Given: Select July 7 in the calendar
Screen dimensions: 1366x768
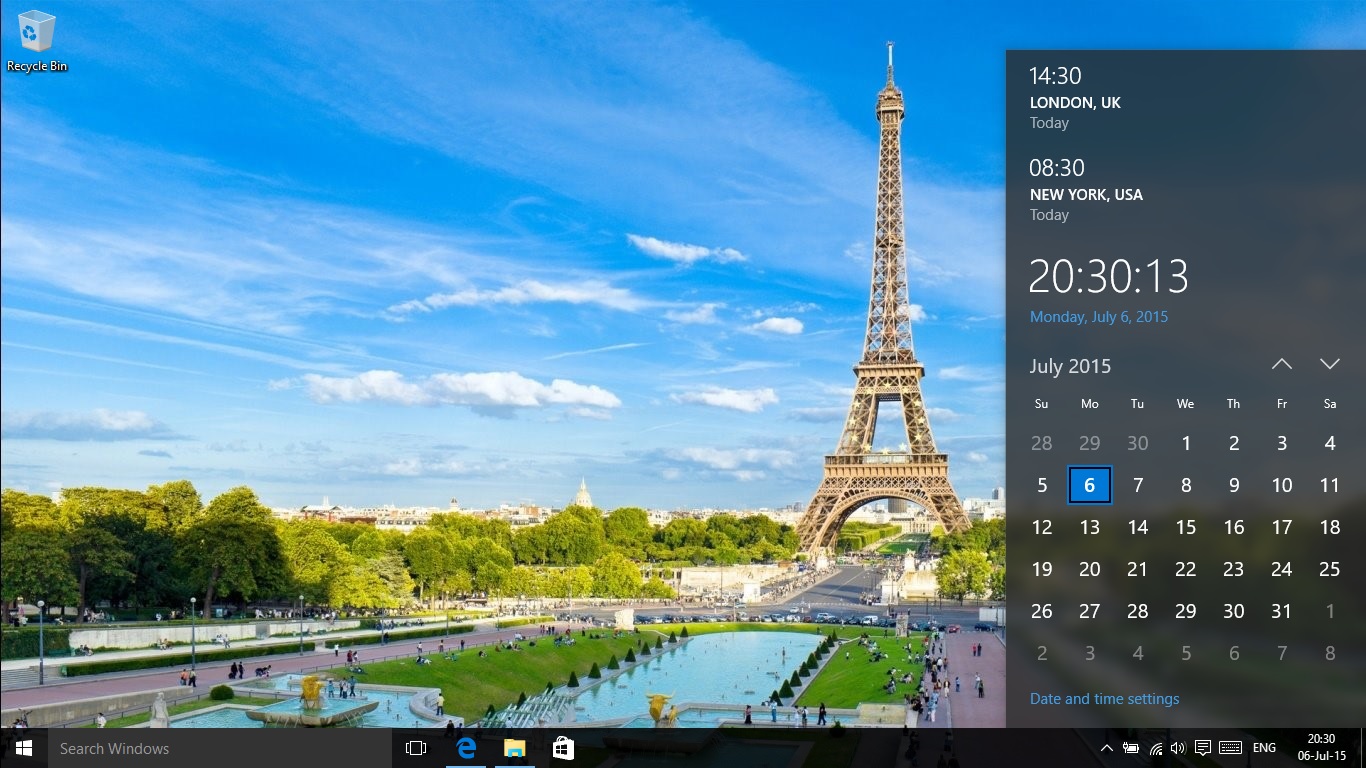Looking at the screenshot, I should [1138, 486].
